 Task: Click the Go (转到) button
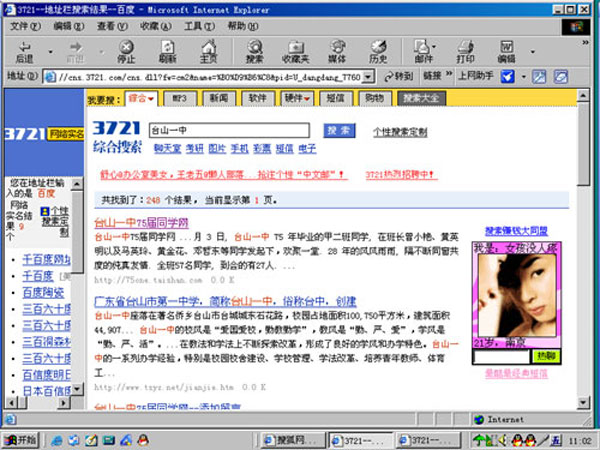tap(399, 77)
